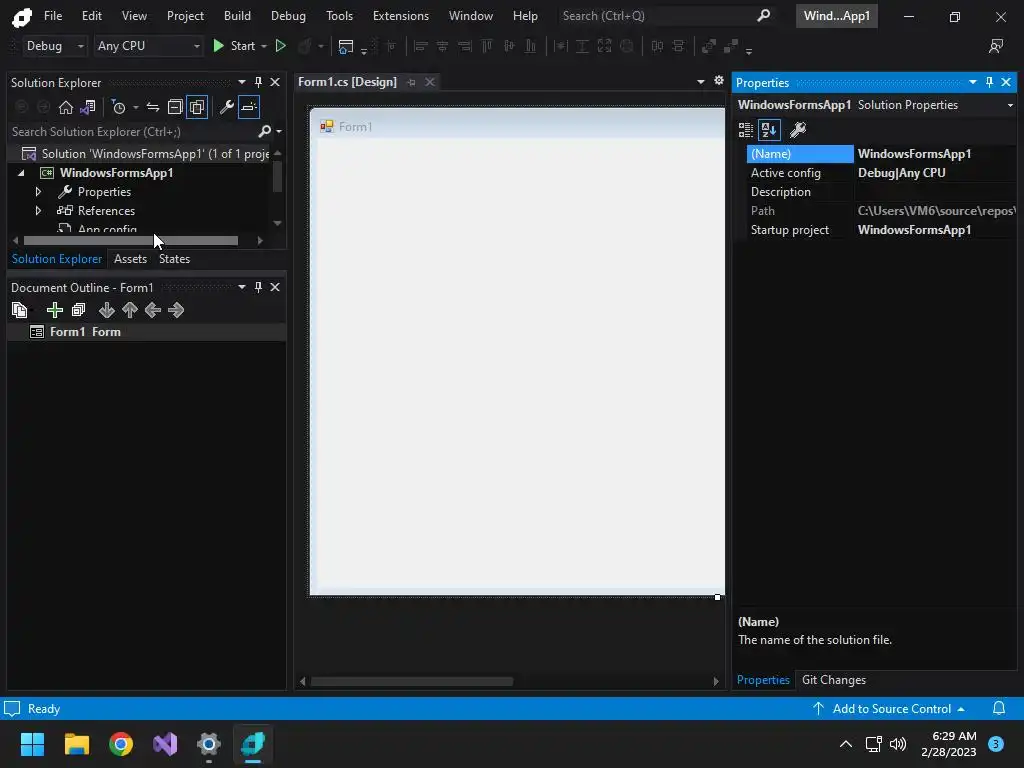Open document tab list dropdown arrow
This screenshot has height=768, width=1024.
(x=701, y=82)
